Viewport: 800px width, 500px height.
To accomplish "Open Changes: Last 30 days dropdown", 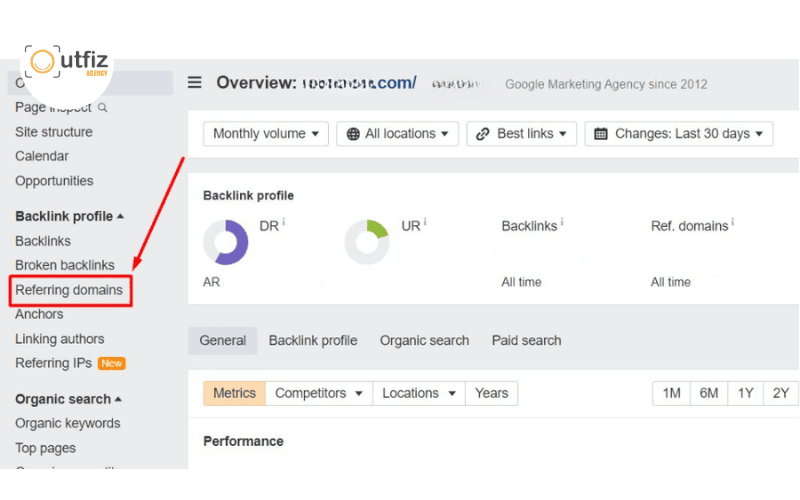I will pyautogui.click(x=679, y=134).
